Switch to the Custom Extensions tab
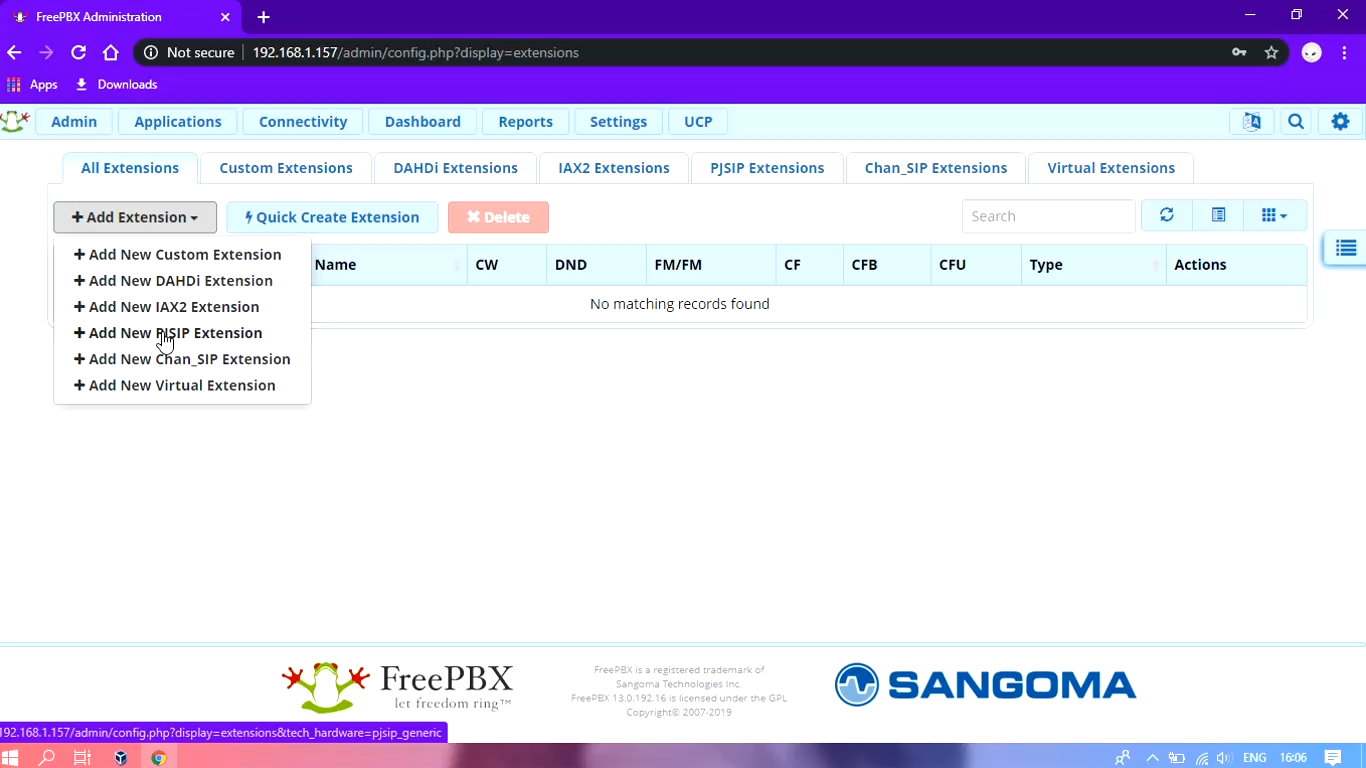This screenshot has height=768, width=1366. pos(286,168)
